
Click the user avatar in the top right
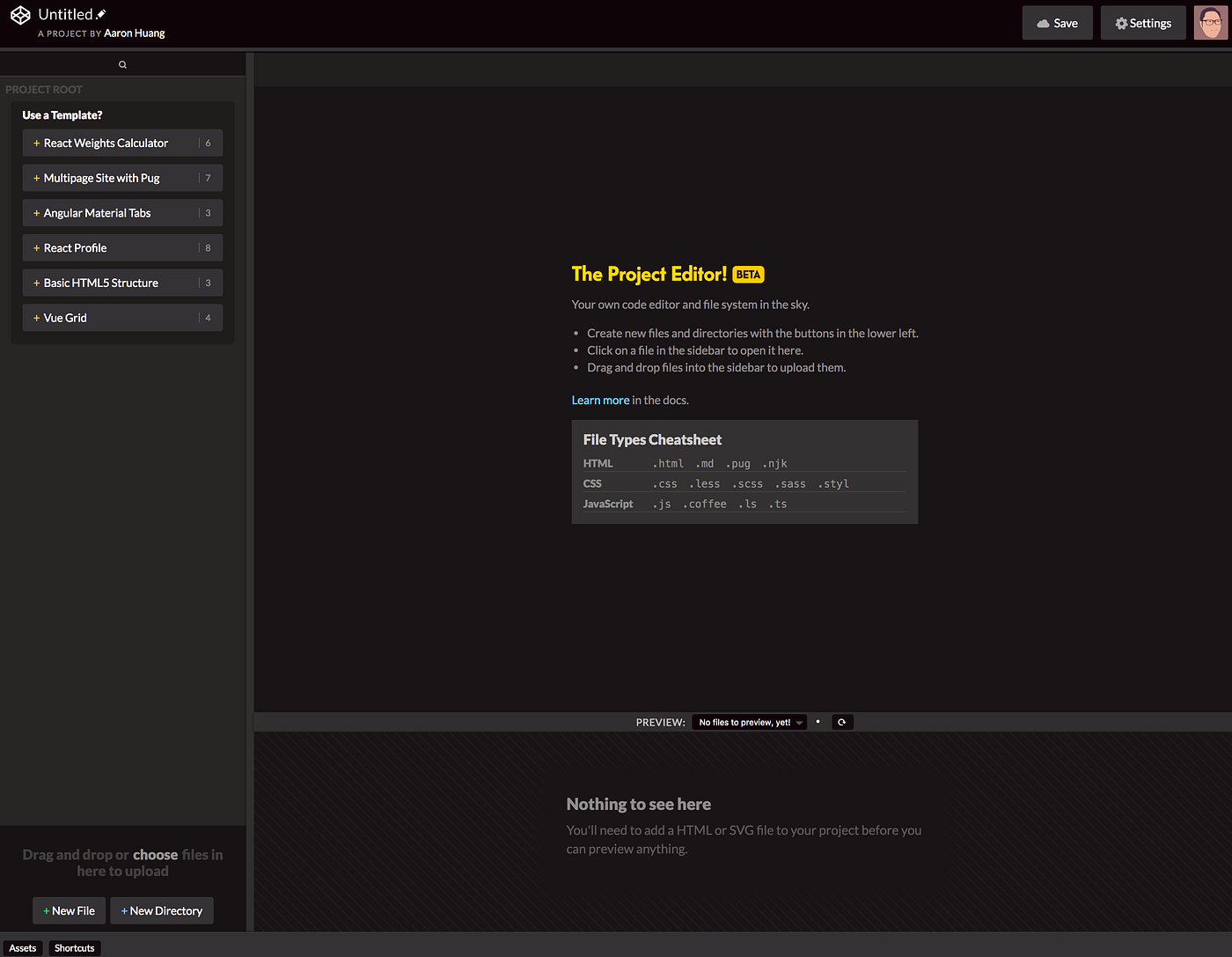tap(1211, 22)
